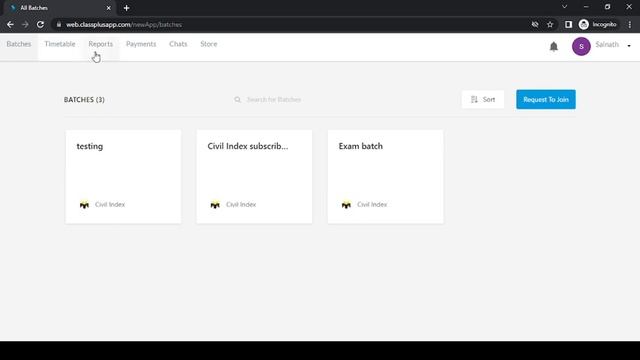
Task: Open the Exam batch card
Action: coord(385,177)
